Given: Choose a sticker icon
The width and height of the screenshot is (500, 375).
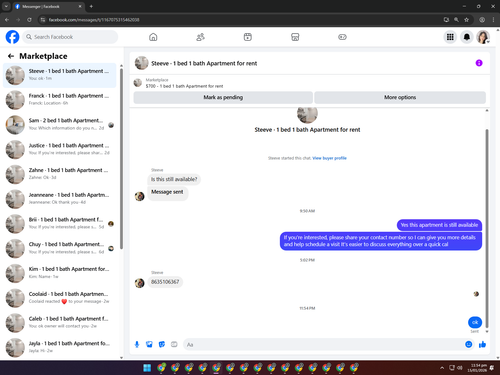Looking at the screenshot, I should [x=162, y=344].
